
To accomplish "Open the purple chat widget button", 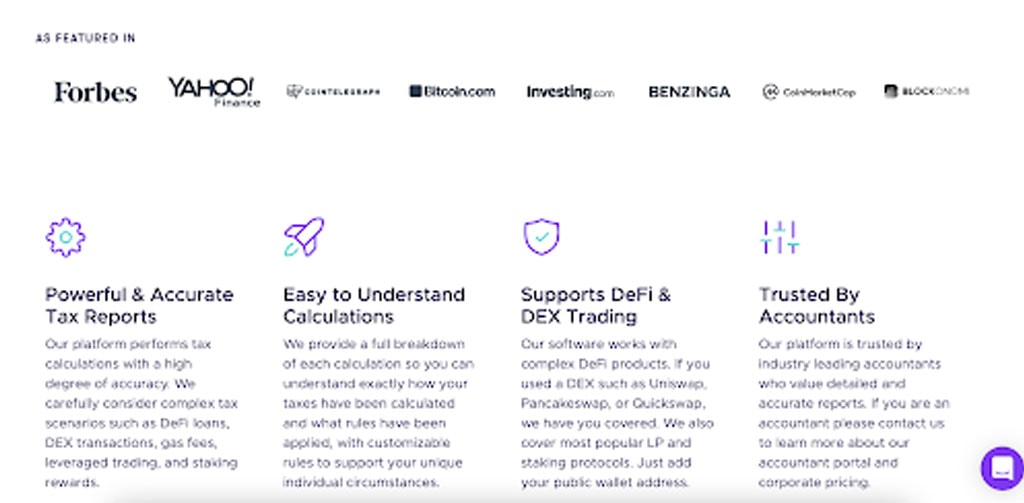I will tap(1002, 468).
